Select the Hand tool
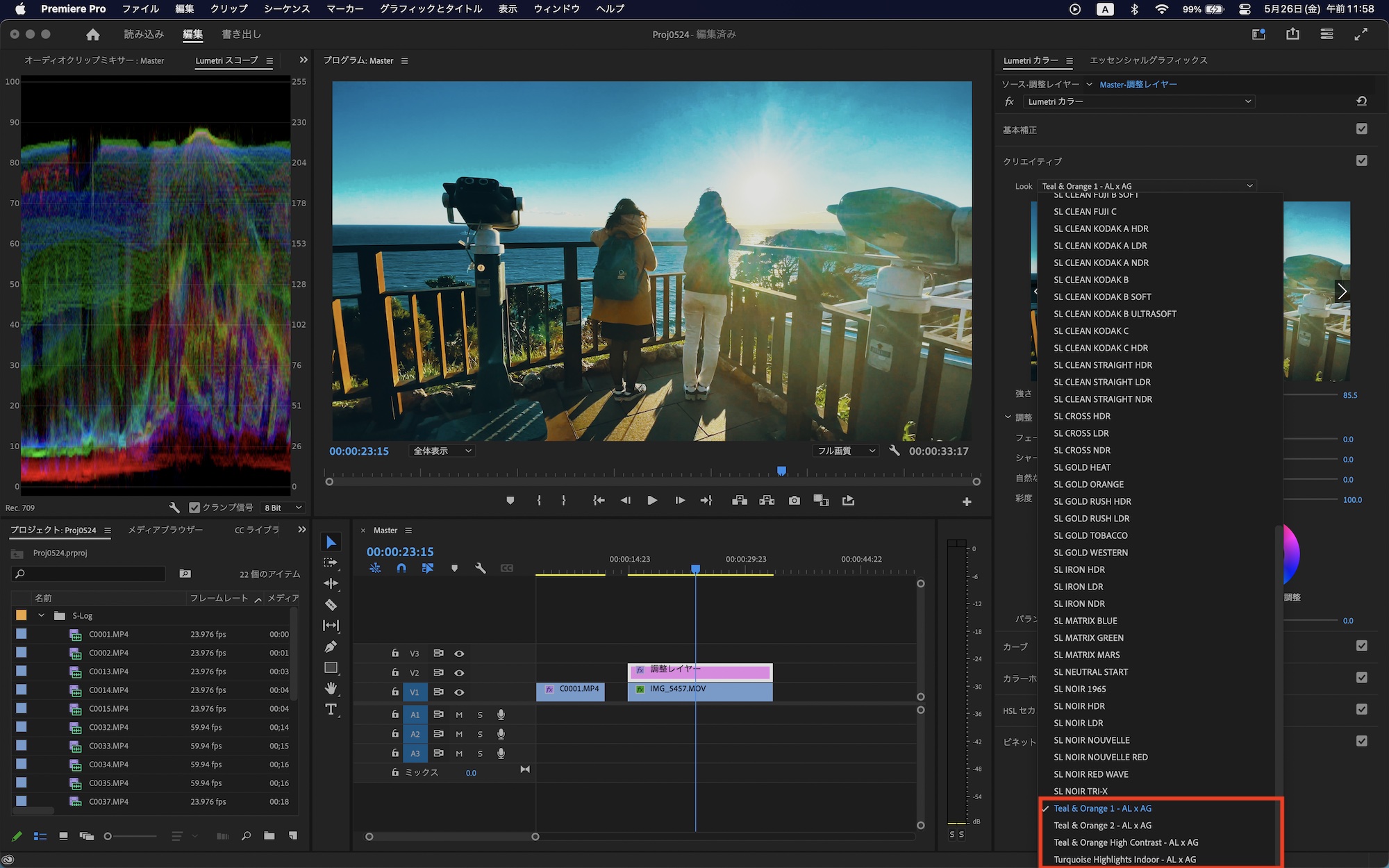This screenshot has height=868, width=1389. [331, 688]
